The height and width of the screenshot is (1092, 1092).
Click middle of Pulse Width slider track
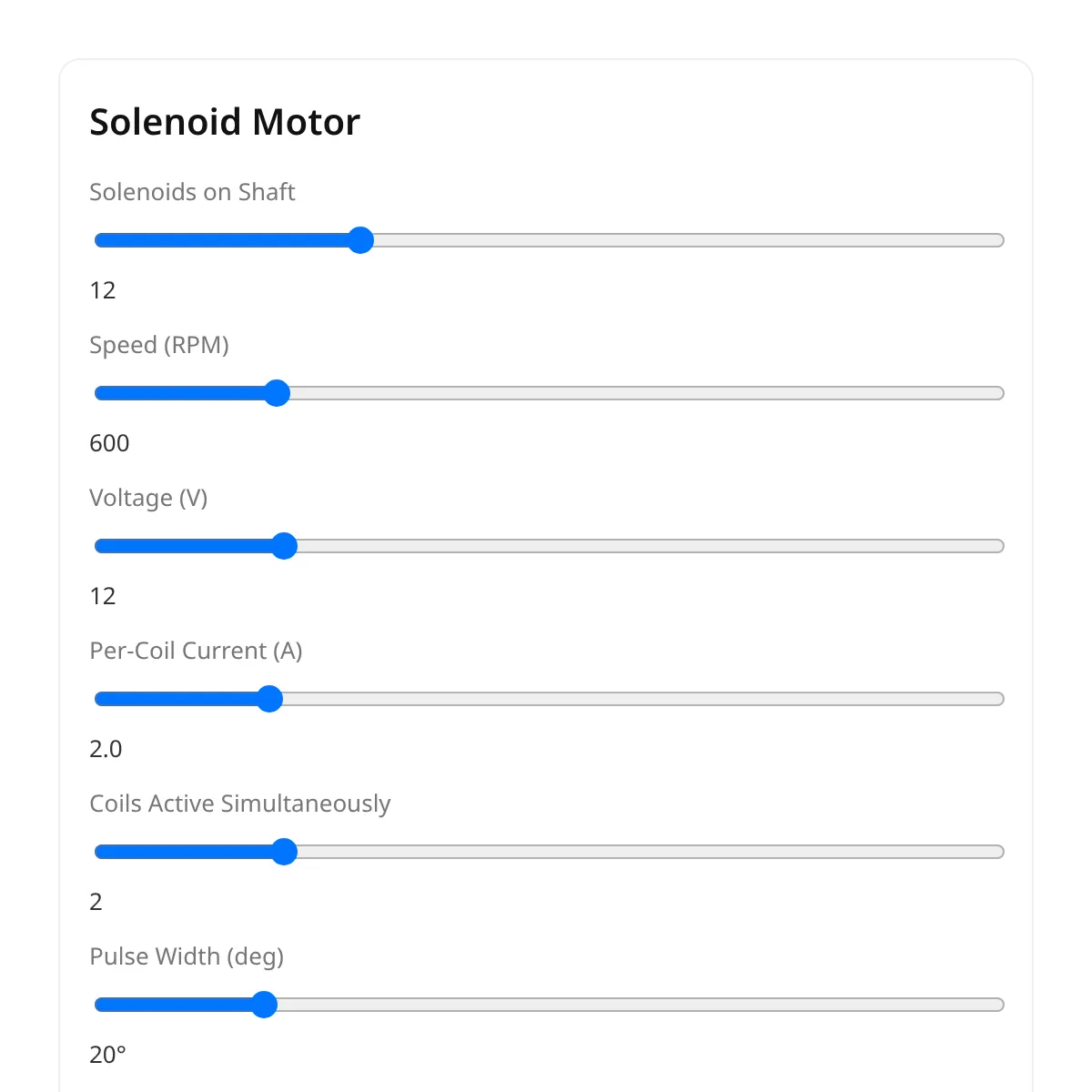point(550,1005)
